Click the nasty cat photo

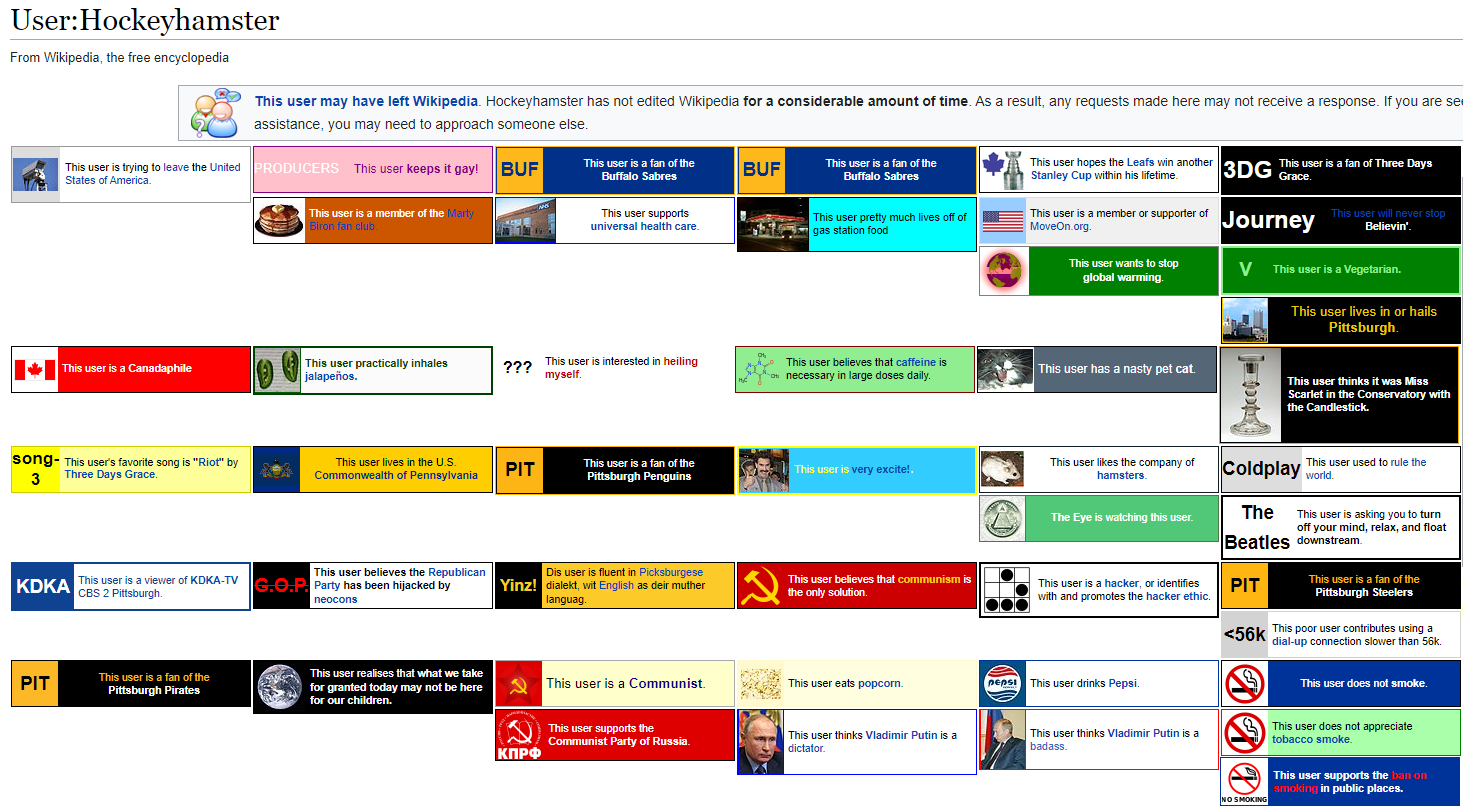click(1005, 369)
